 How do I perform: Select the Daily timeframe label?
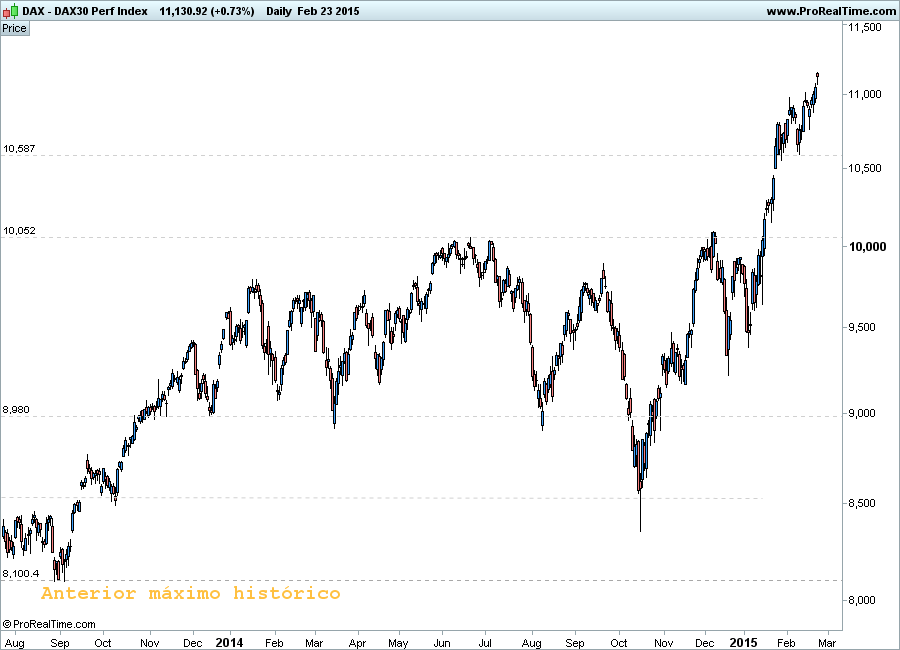pyautogui.click(x=285, y=11)
